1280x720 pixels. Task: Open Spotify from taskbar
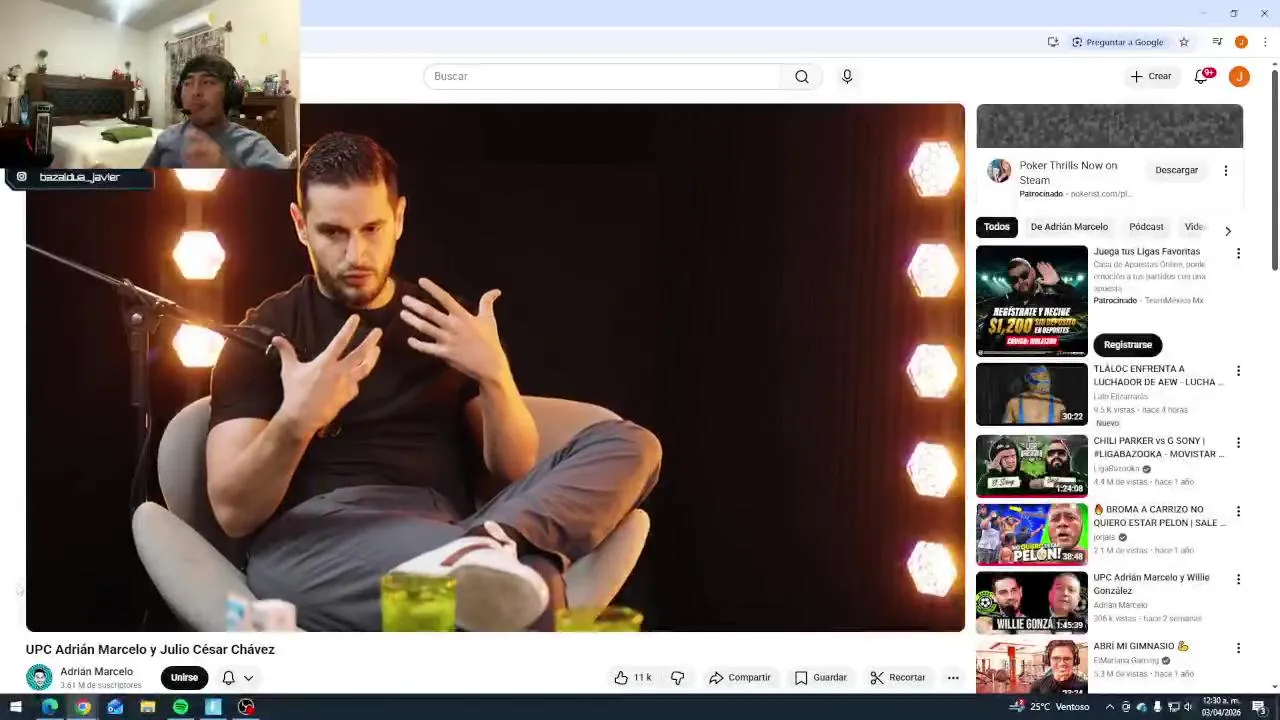click(180, 707)
